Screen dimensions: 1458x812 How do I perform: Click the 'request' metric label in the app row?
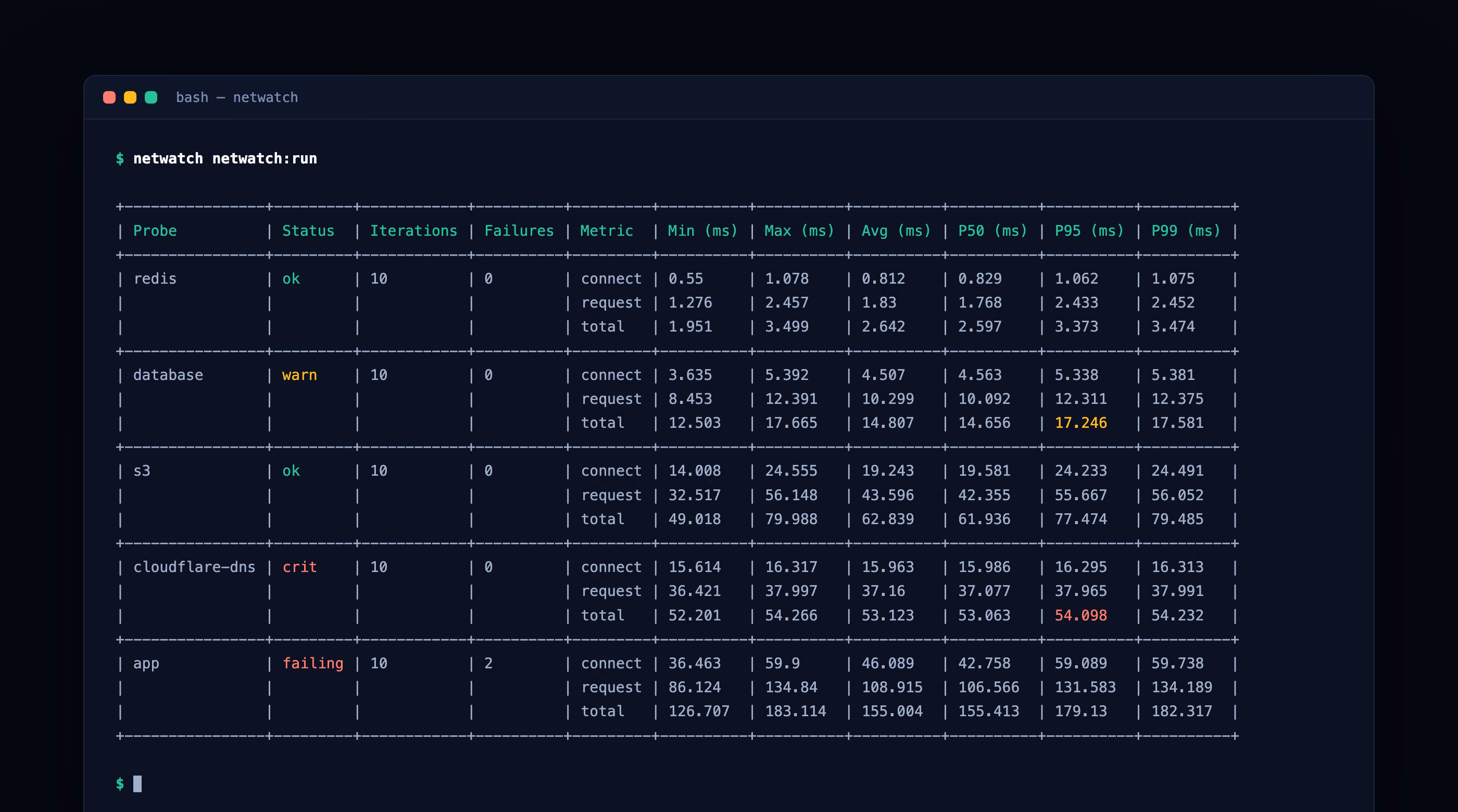611,687
